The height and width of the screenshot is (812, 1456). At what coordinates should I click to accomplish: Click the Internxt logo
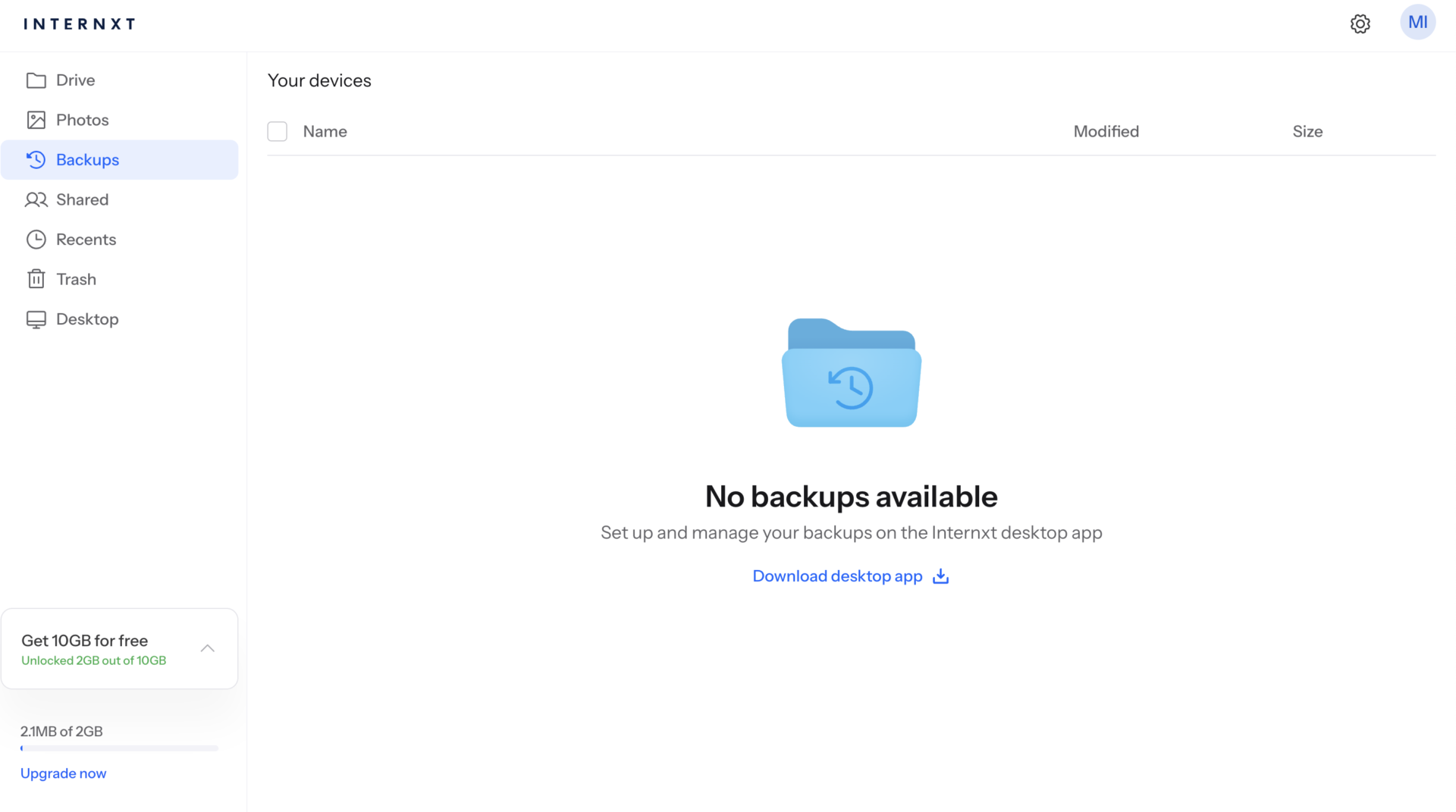(78, 24)
